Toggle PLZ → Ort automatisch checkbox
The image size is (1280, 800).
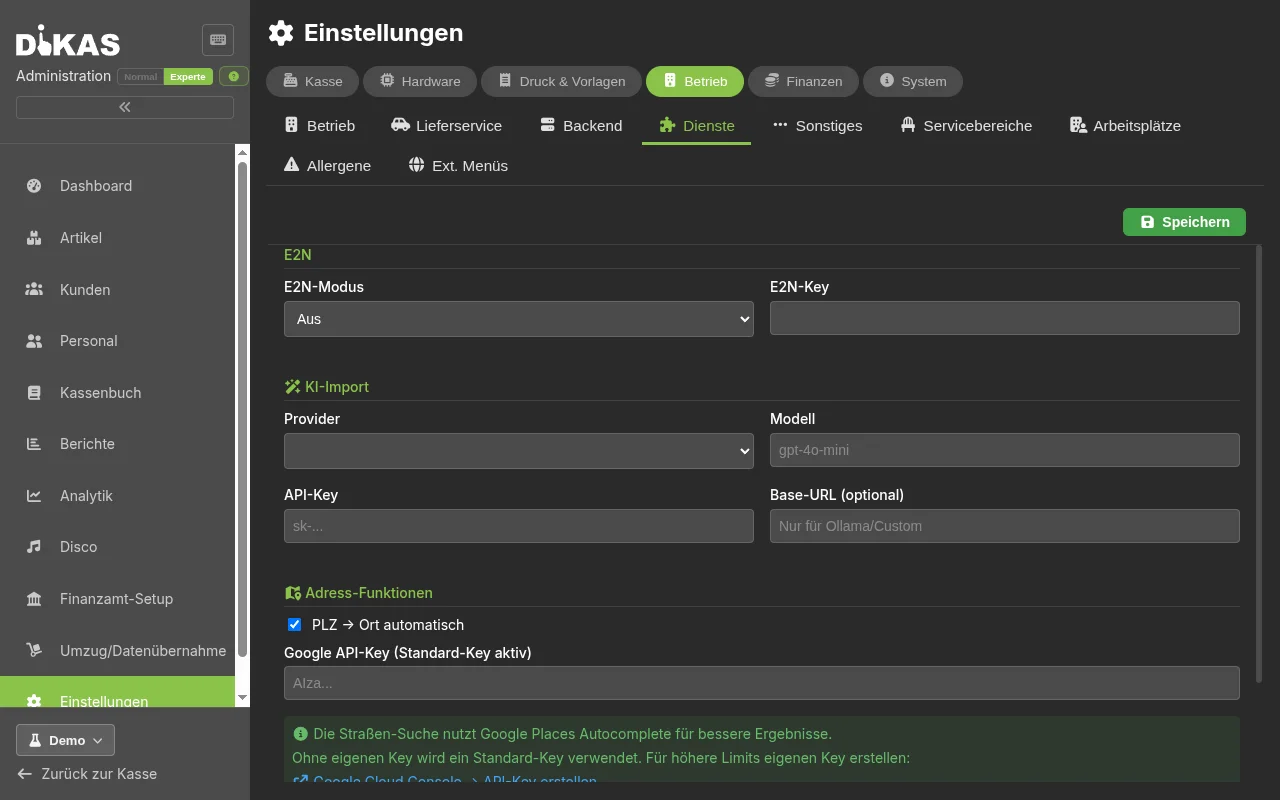pyautogui.click(x=294, y=624)
